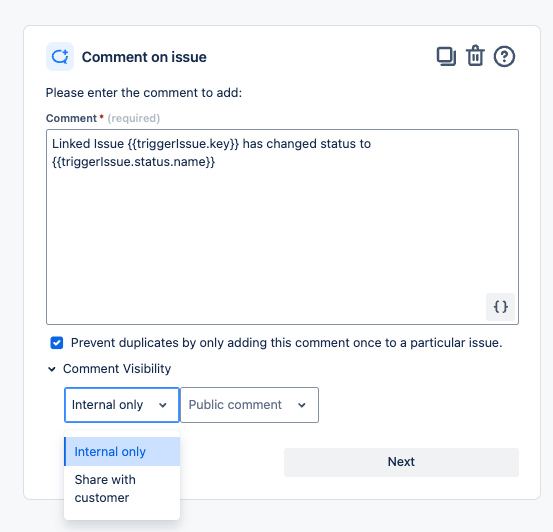Click the Comment field label
Viewport: 553px width, 532px height.
tap(71, 118)
